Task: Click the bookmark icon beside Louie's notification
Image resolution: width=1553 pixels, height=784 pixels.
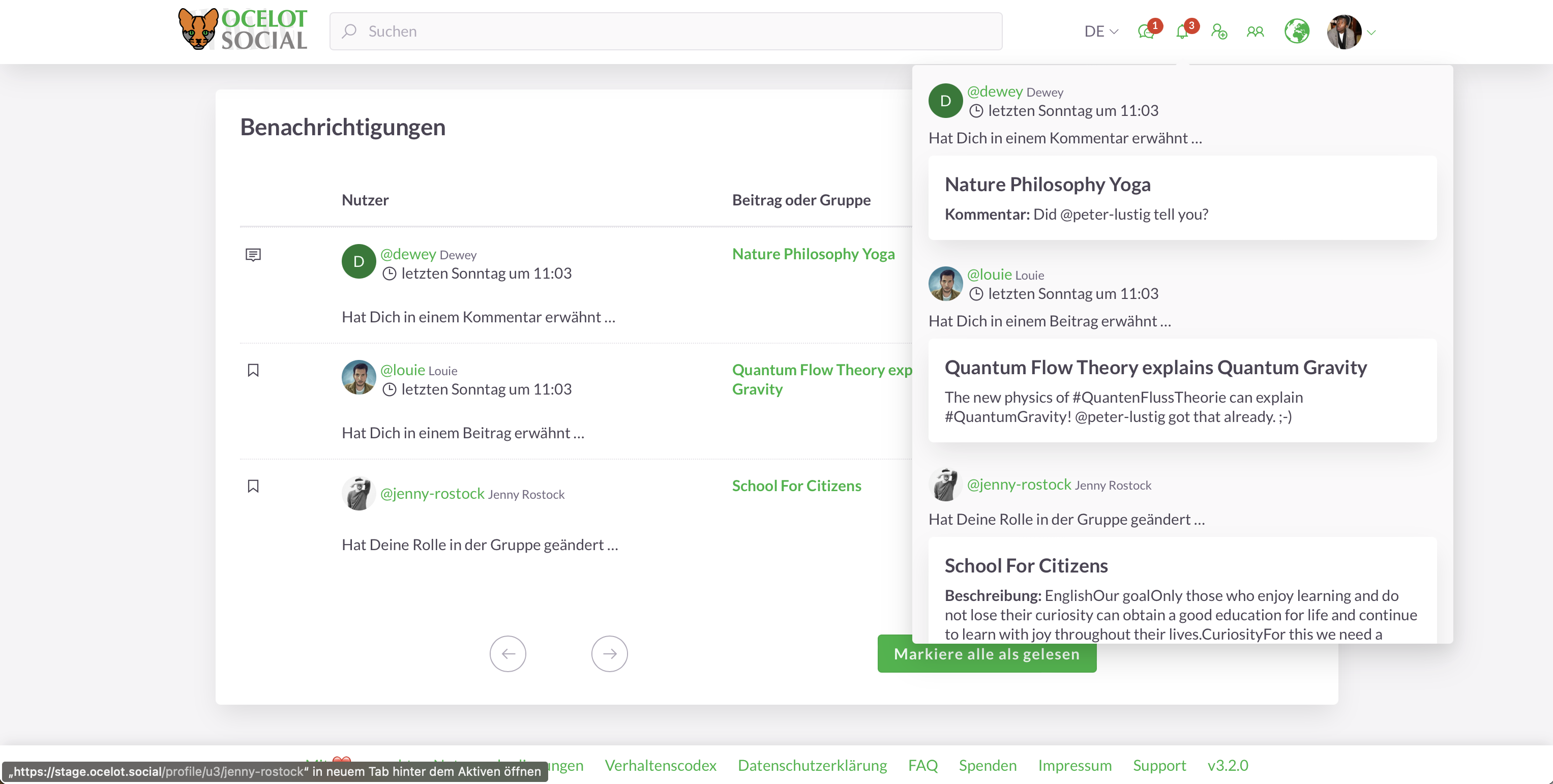Action: [253, 370]
